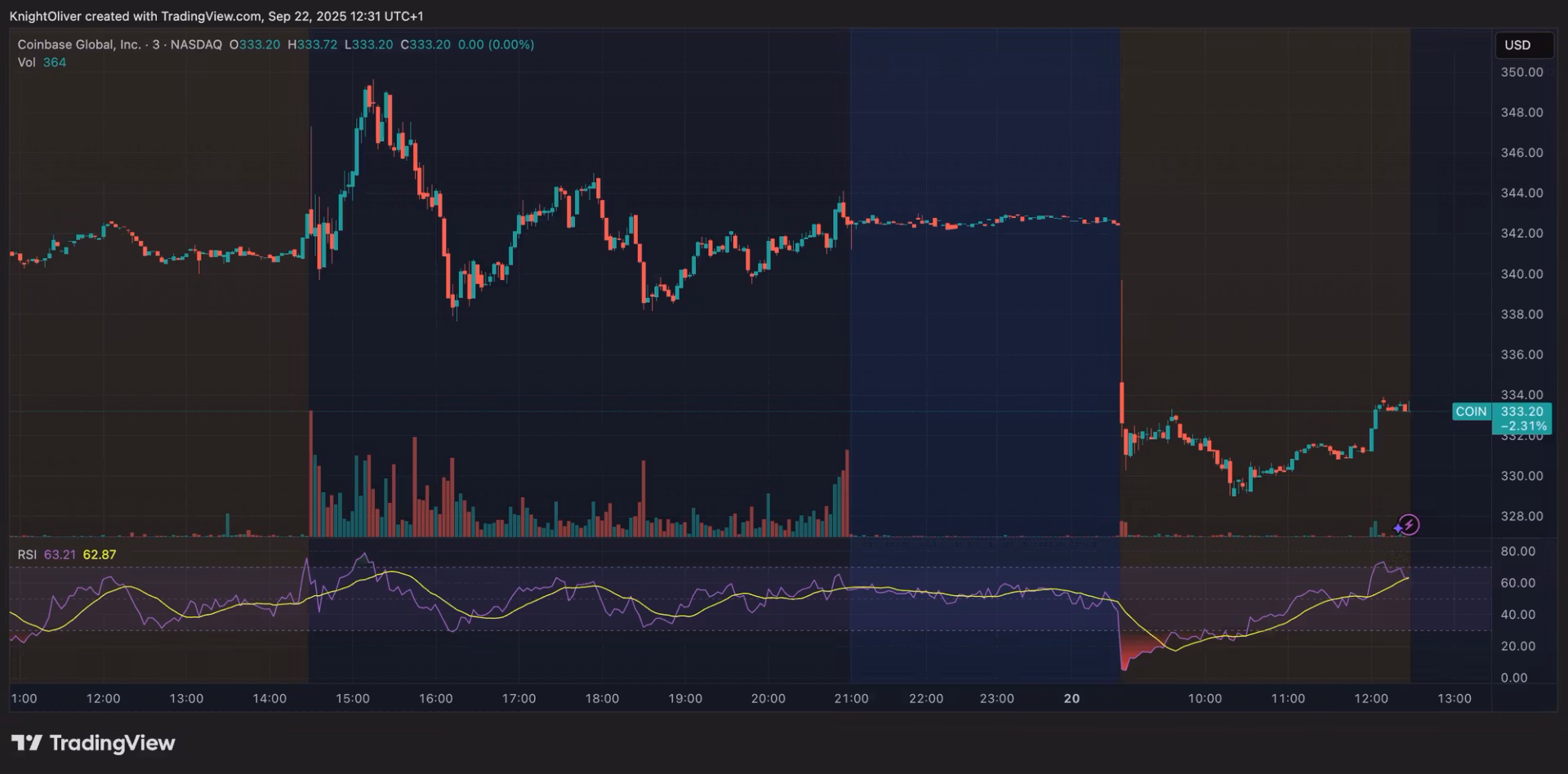Image resolution: width=1568 pixels, height=774 pixels.
Task: Click the 350.00 price axis label
Action: [x=1521, y=72]
